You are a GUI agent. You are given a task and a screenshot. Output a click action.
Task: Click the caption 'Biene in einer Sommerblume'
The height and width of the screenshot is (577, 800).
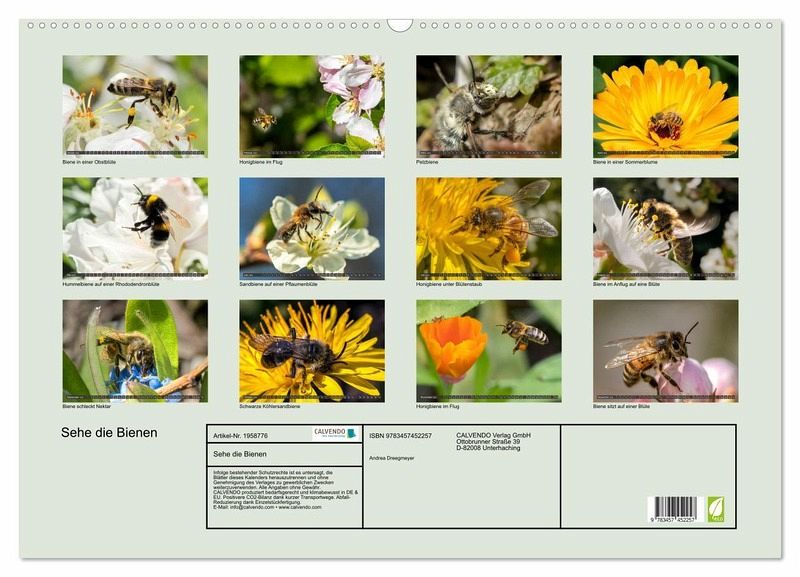pos(625,162)
